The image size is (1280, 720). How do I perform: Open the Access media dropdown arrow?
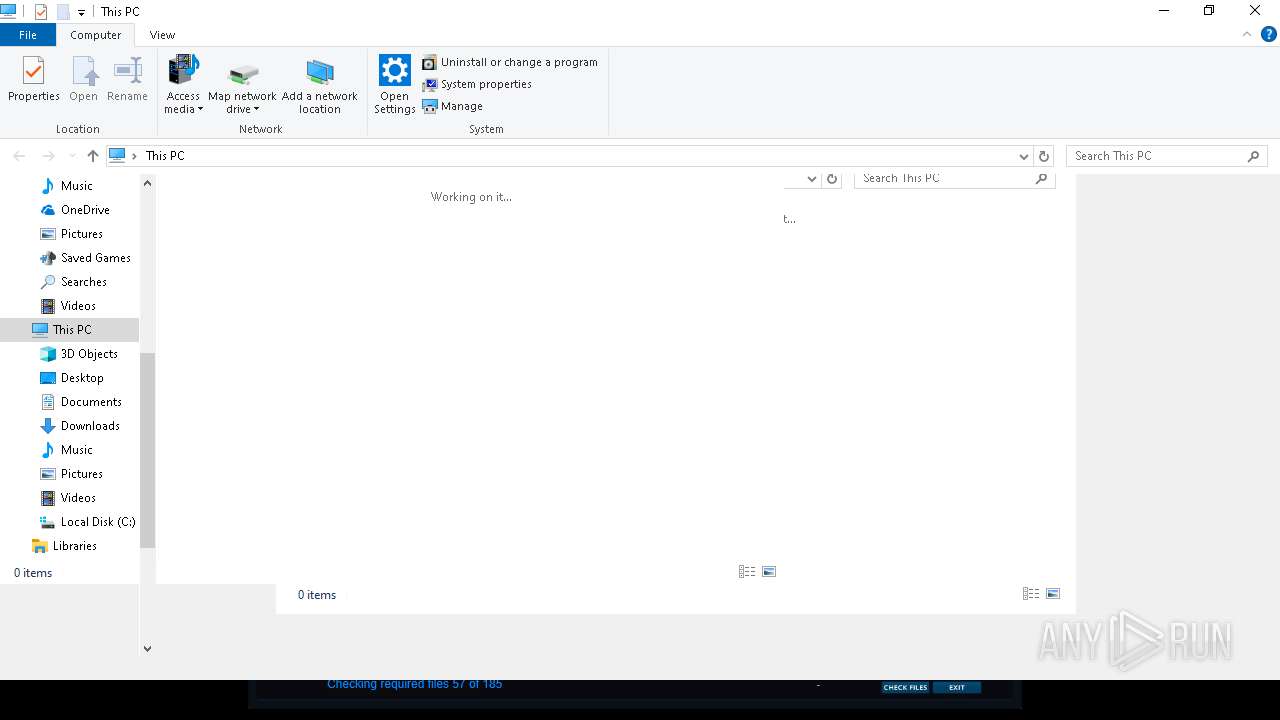click(x=200, y=110)
